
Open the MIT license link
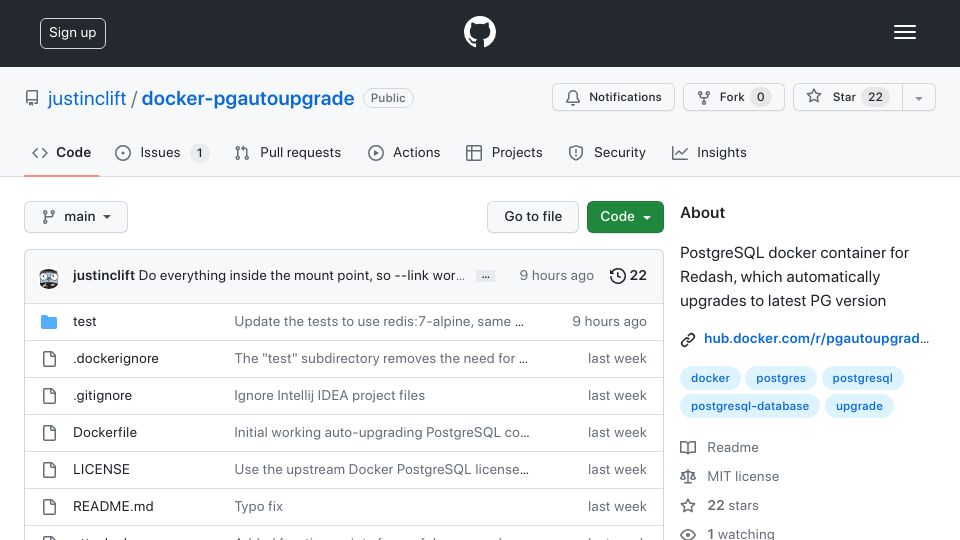[x=743, y=476]
